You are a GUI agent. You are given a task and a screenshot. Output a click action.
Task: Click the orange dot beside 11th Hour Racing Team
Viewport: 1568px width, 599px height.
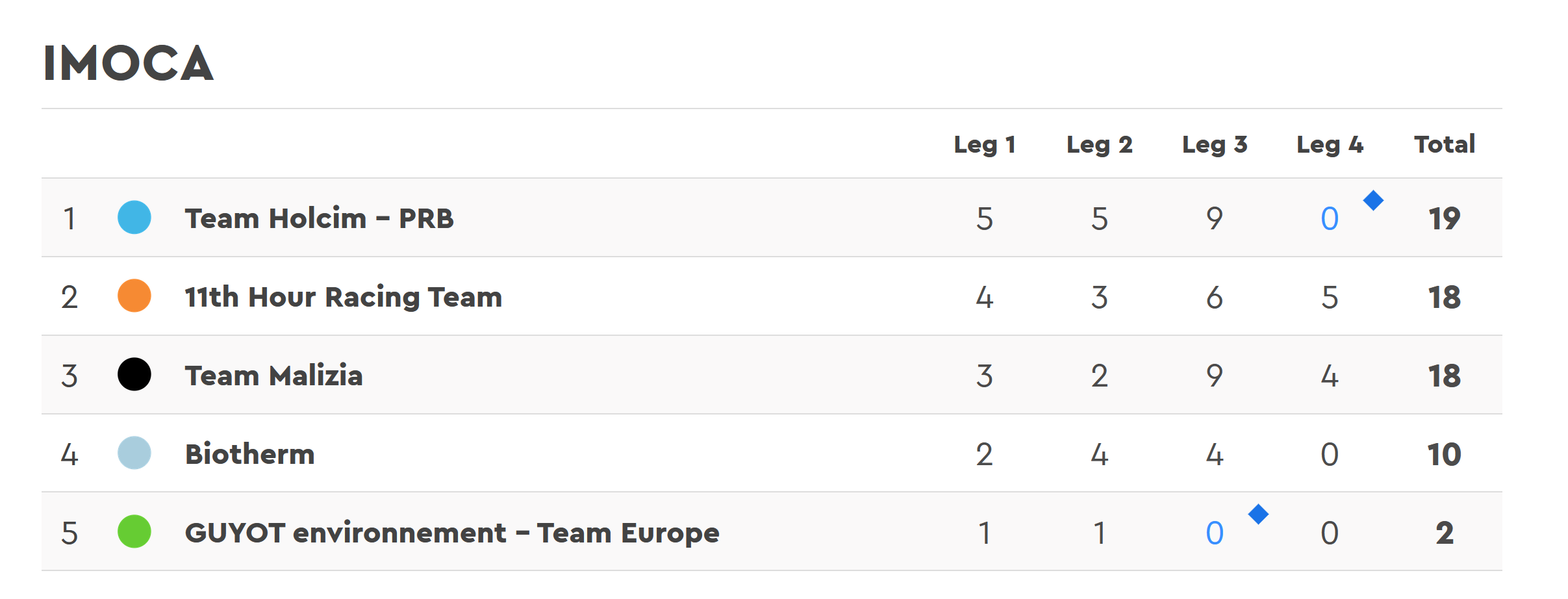[x=134, y=296]
